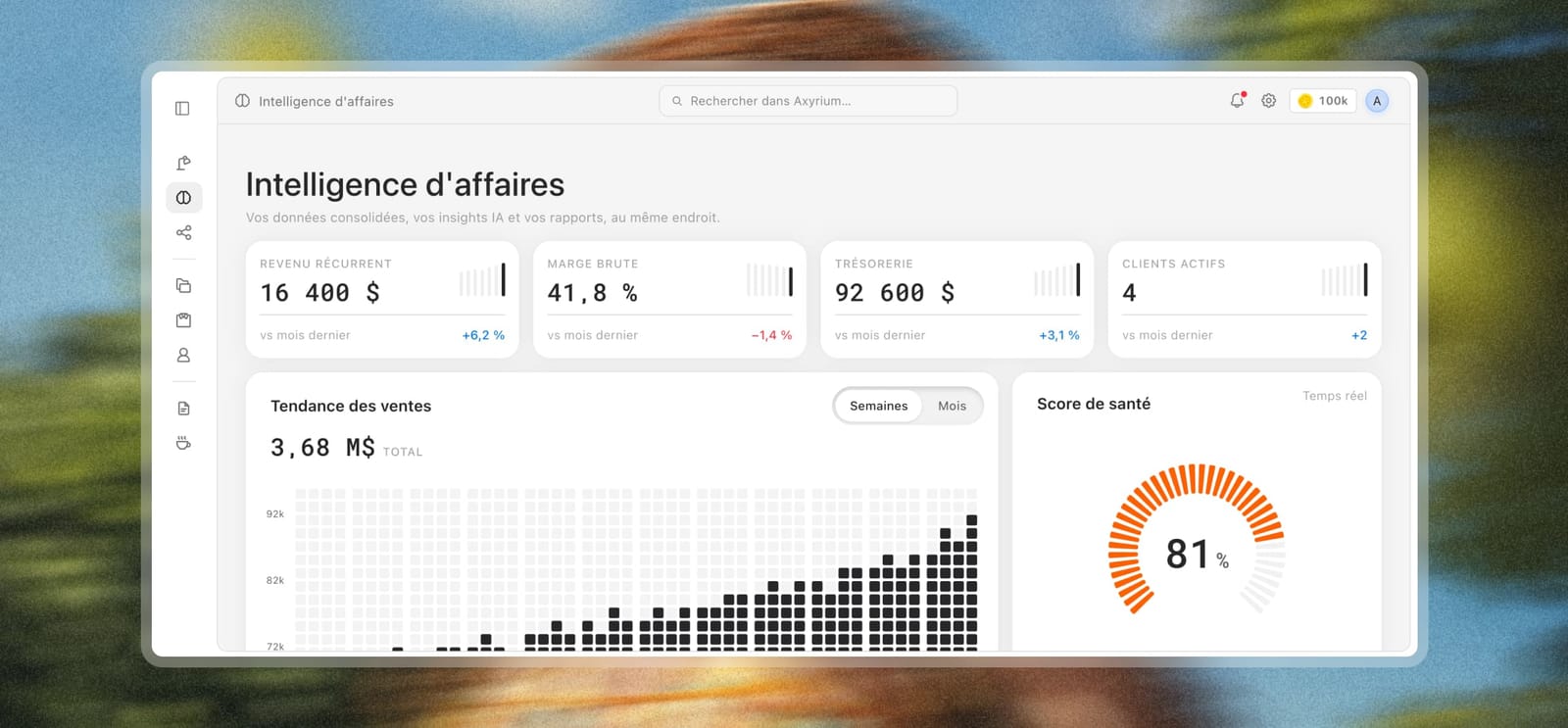Open the desk lamp icon in sidebar
Image resolution: width=1568 pixels, height=728 pixels.
pos(183,163)
